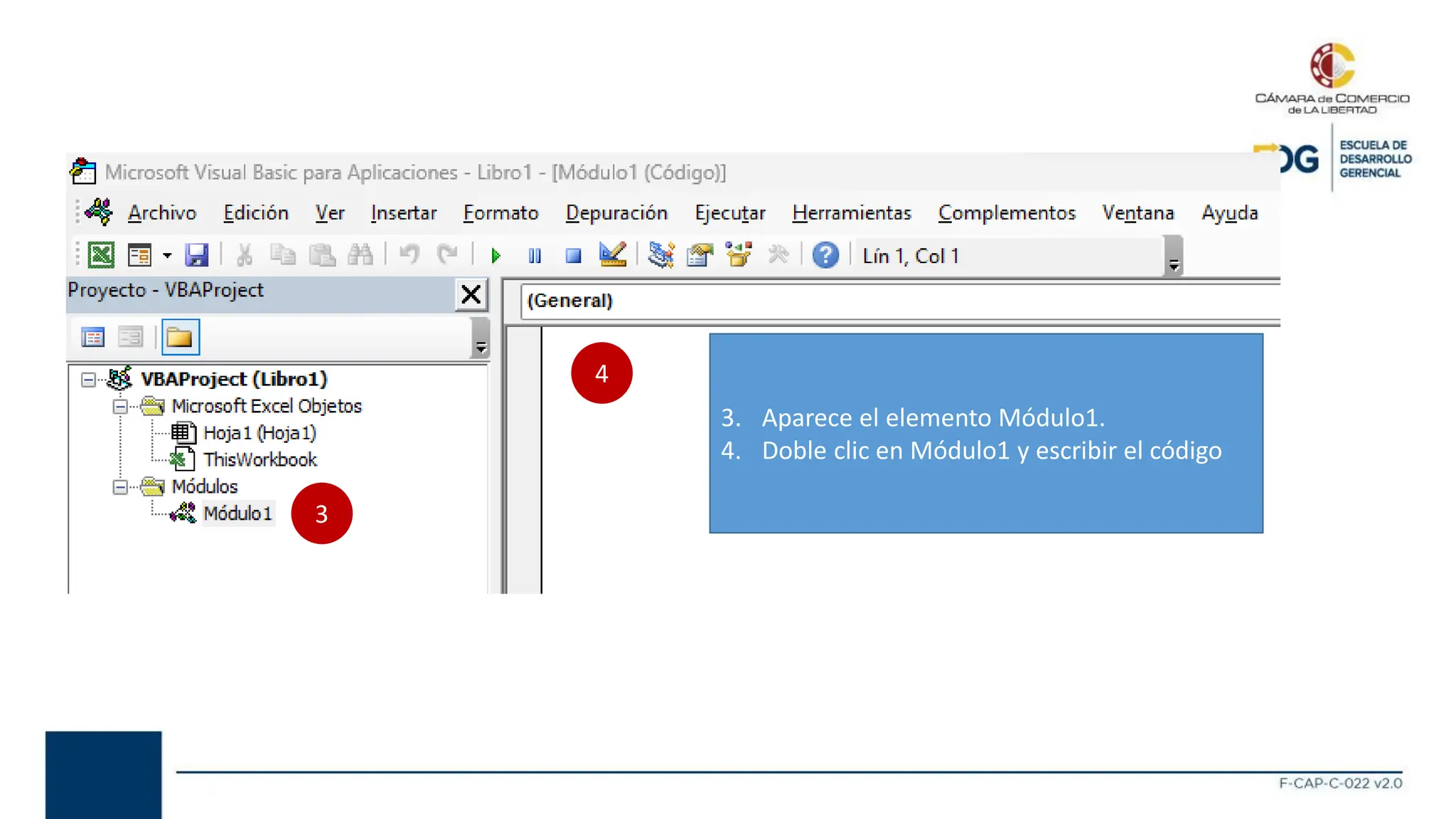Toggle Folders view in project panel
1456x819 pixels.
(180, 337)
